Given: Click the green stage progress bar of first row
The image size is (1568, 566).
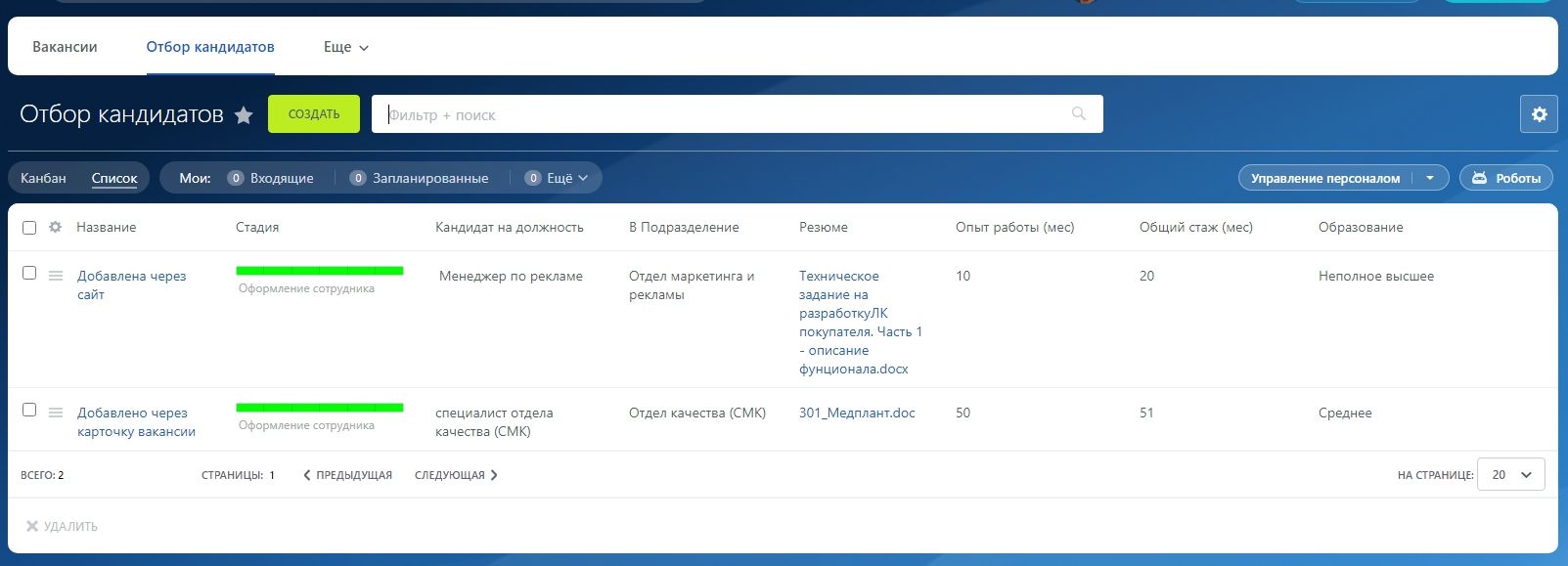Looking at the screenshot, I should (320, 271).
